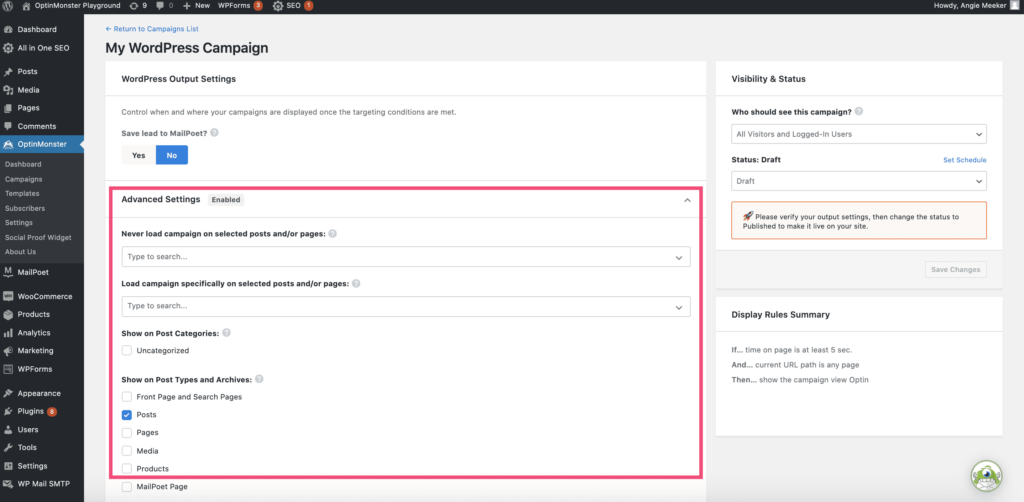Click the Comments bubble icon in the sidebar
Image resolution: width=1024 pixels, height=502 pixels.
8,126
